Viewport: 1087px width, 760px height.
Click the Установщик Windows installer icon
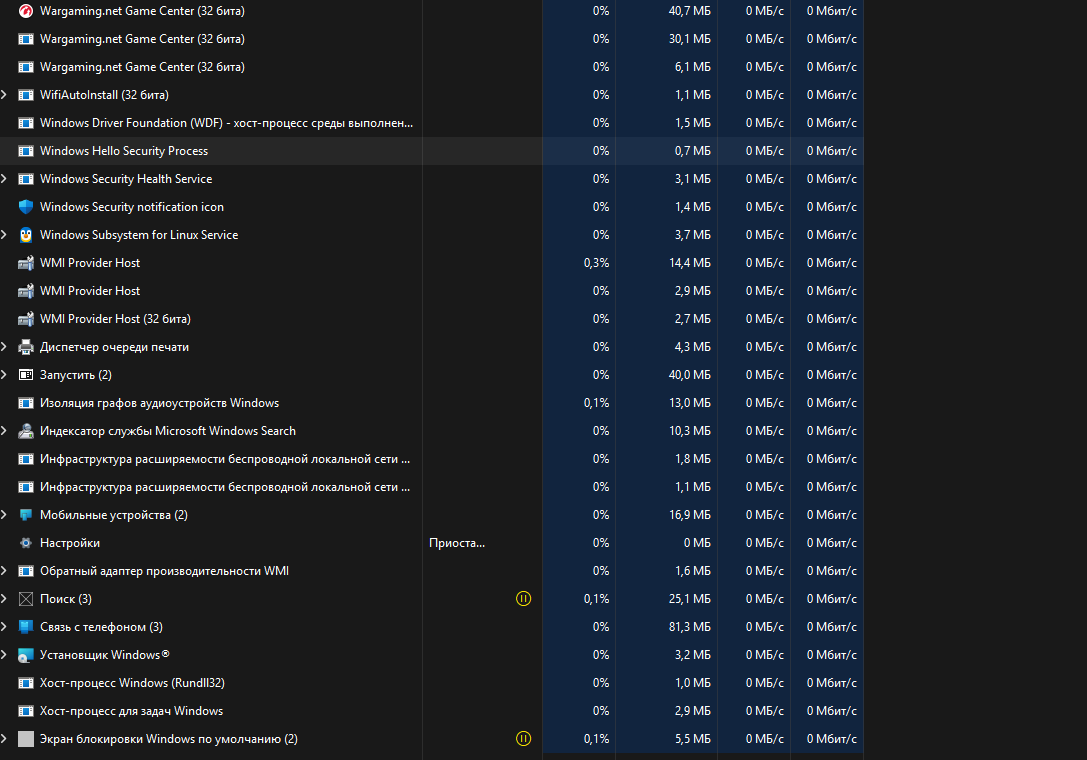pos(26,655)
